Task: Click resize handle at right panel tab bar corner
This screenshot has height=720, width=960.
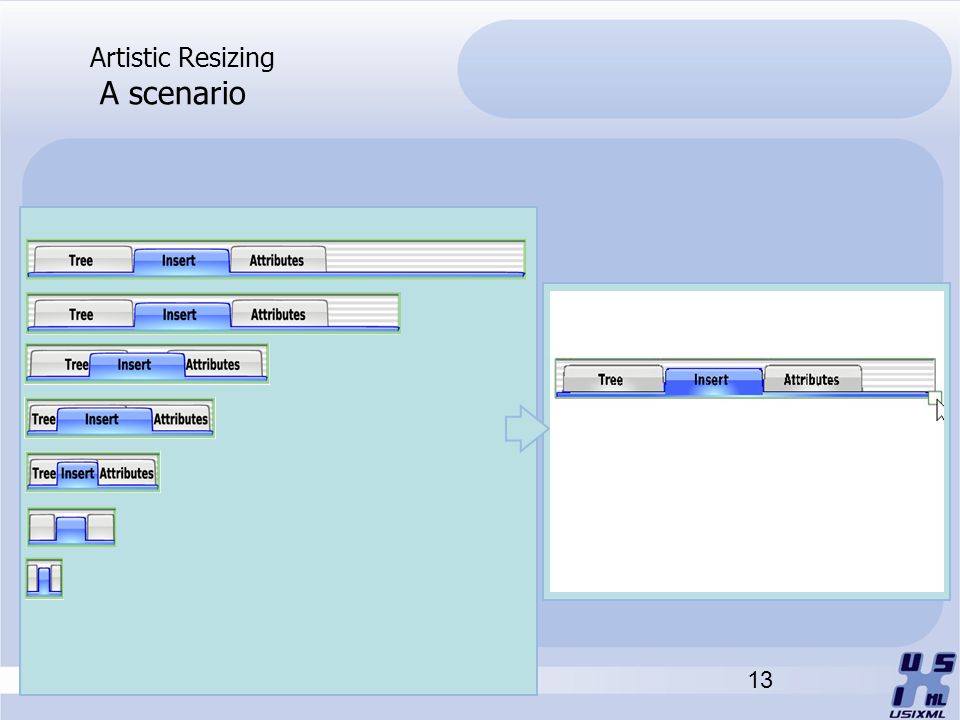Action: [934, 398]
